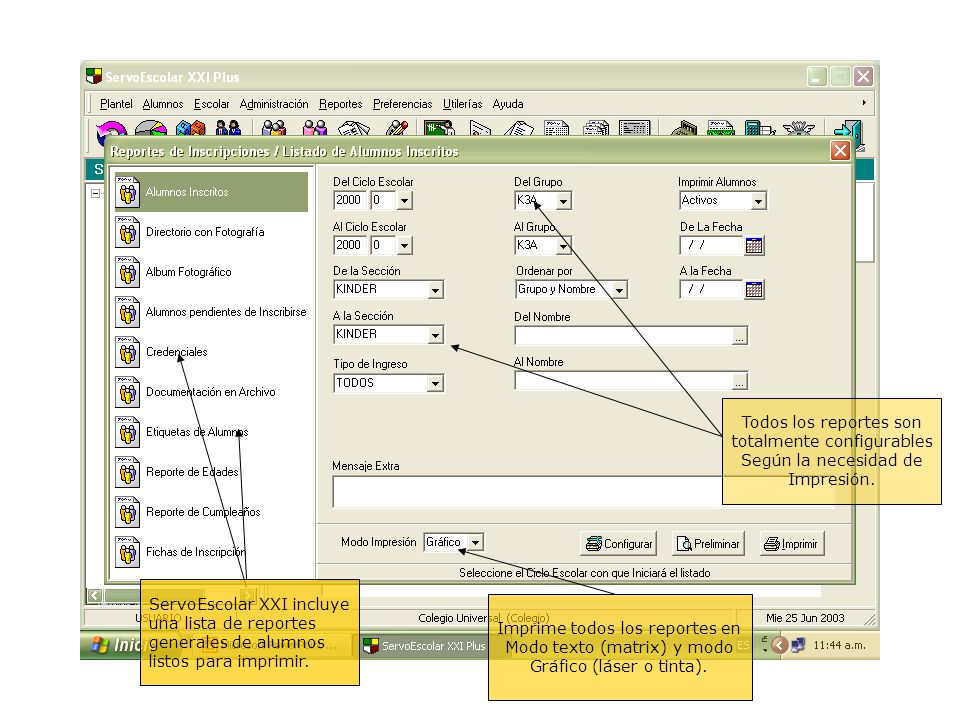This screenshot has height=720, width=960.
Task: Open the Modo Impresión dropdown
Action: [x=476, y=542]
